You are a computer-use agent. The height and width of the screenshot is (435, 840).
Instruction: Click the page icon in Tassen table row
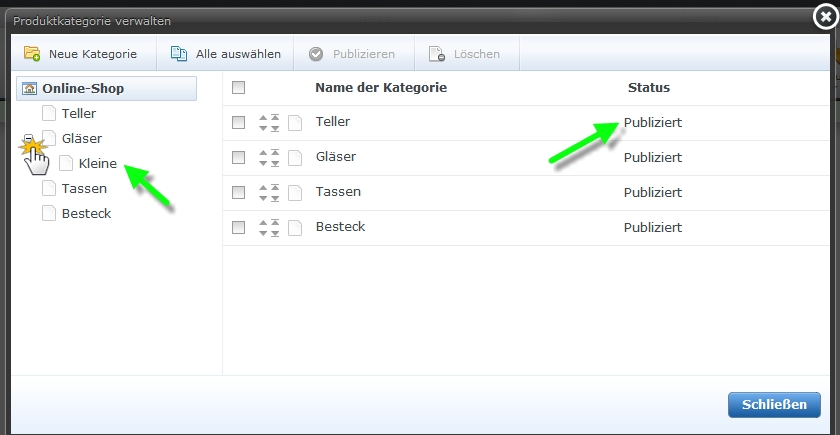point(295,192)
